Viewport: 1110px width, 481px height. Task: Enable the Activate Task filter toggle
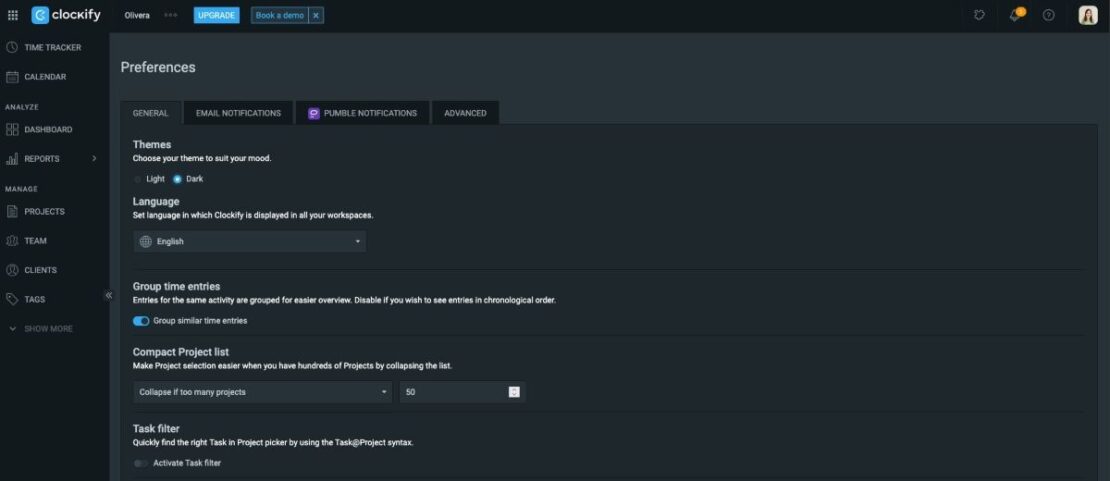tap(141, 463)
